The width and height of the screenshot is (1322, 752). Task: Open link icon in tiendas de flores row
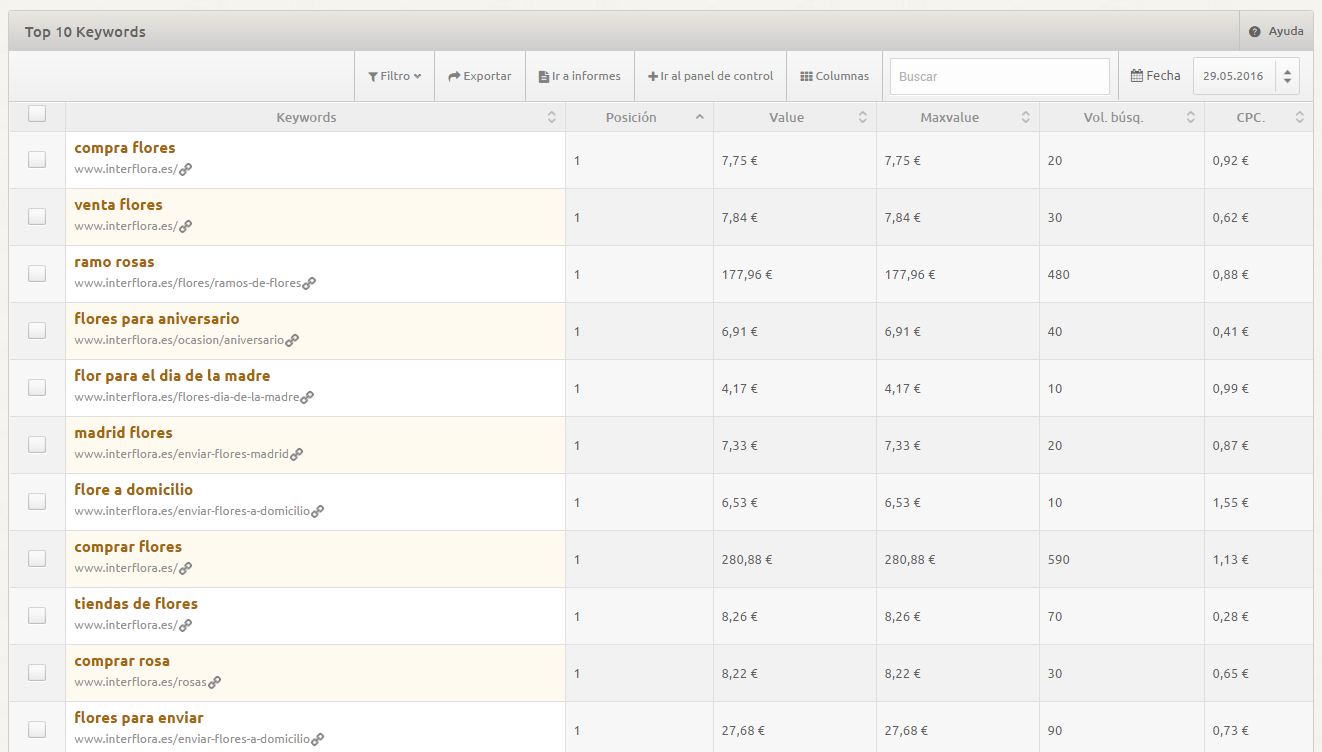tap(185, 625)
